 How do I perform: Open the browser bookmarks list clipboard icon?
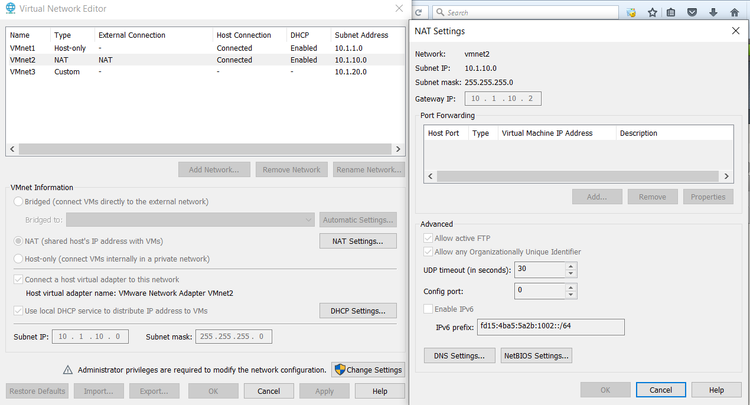[671, 12]
